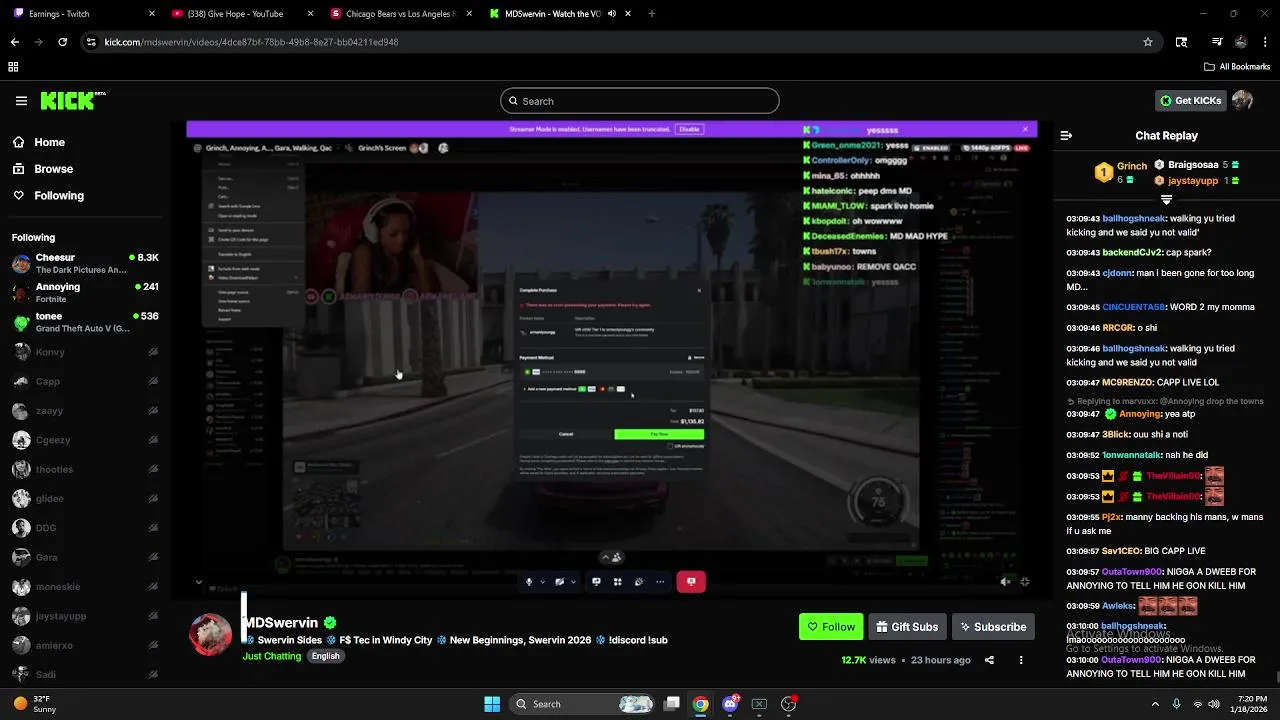Toggle video fullscreen mode
Viewport: 1280px width, 720px height.
point(1025,581)
